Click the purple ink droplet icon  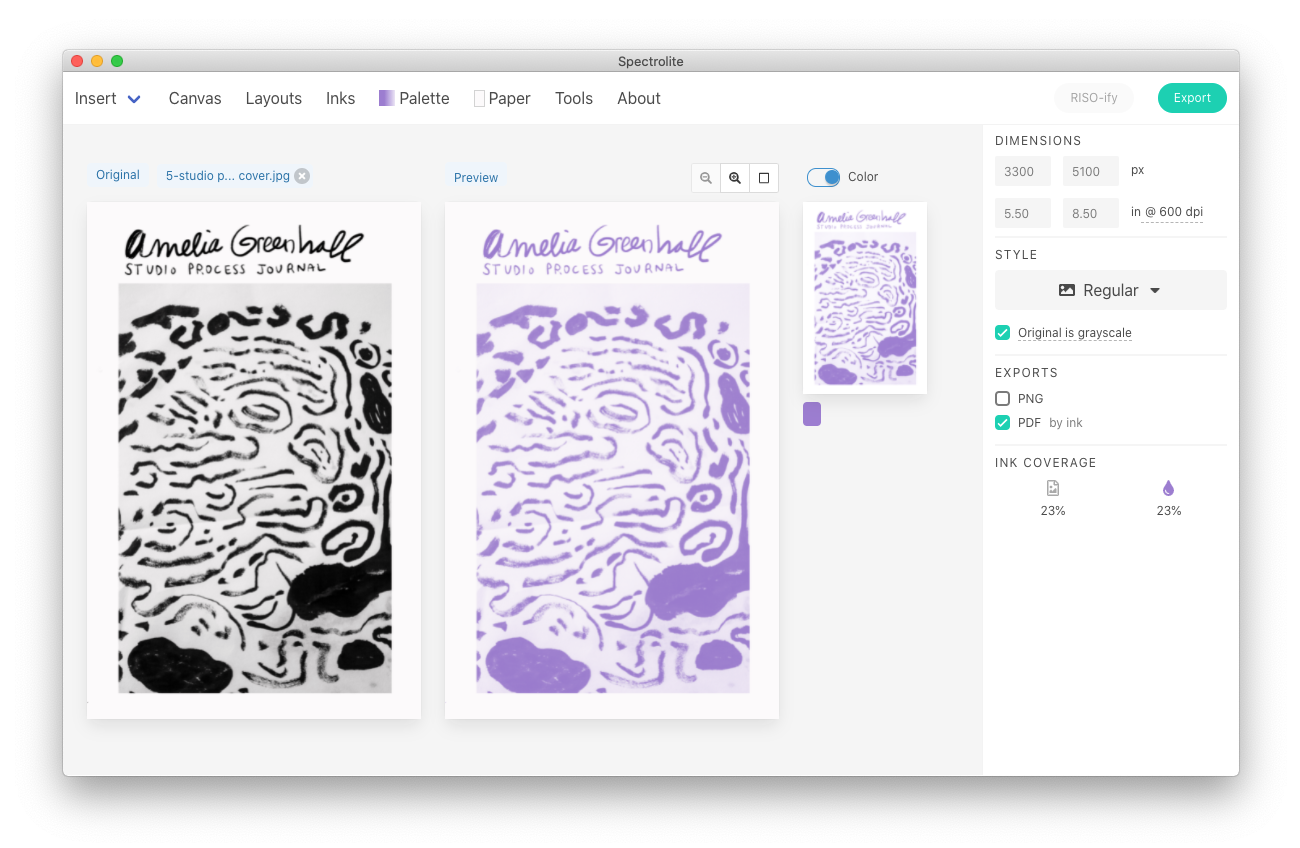1168,488
